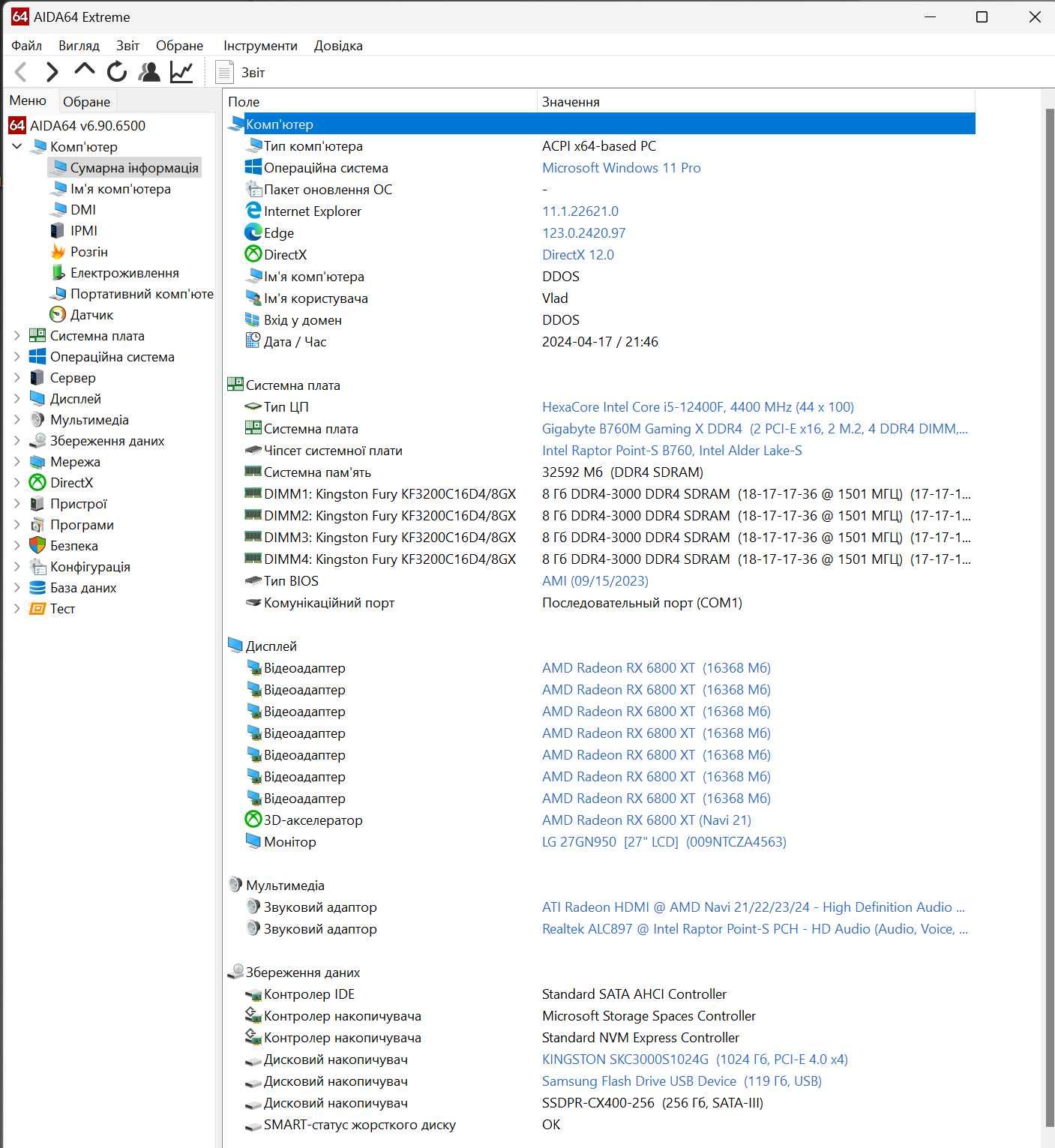Click the Розгін flame icon
This screenshot has width=1055, height=1148.
pyautogui.click(x=58, y=251)
